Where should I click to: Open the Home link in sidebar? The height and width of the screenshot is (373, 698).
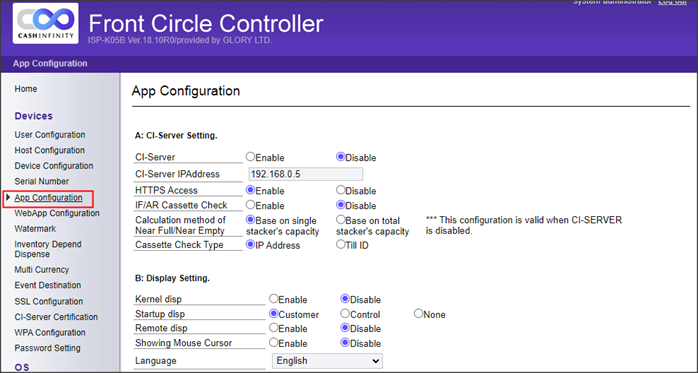[26, 89]
